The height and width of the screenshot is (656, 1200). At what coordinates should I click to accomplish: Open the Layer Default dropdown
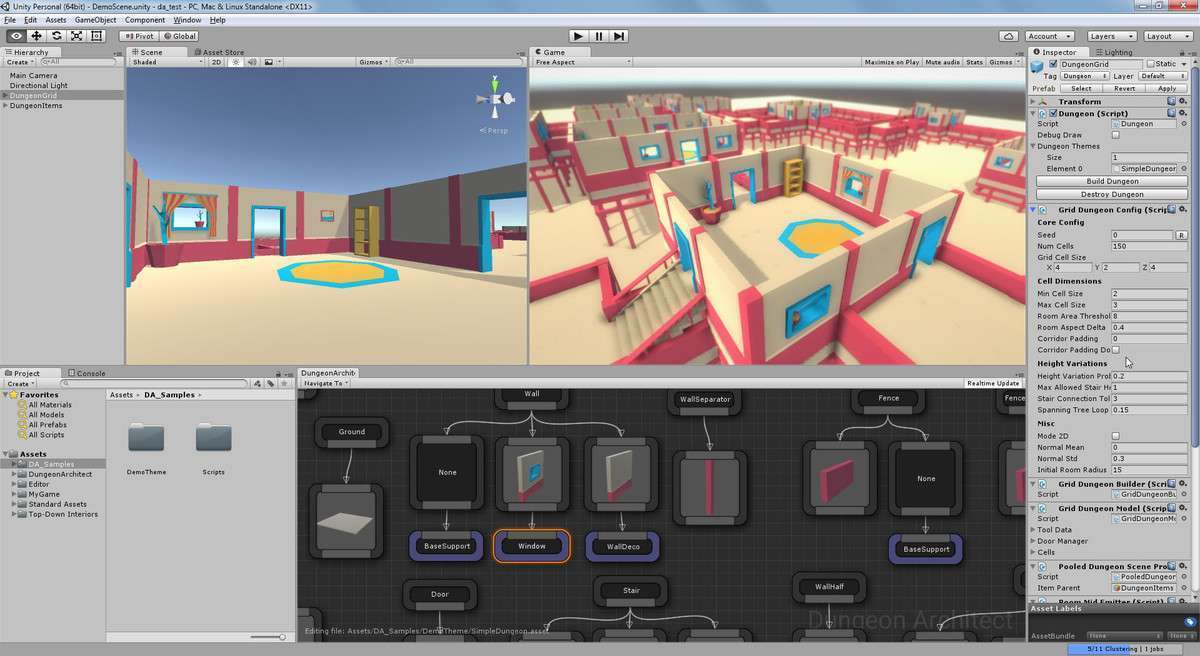pyautogui.click(x=1164, y=76)
